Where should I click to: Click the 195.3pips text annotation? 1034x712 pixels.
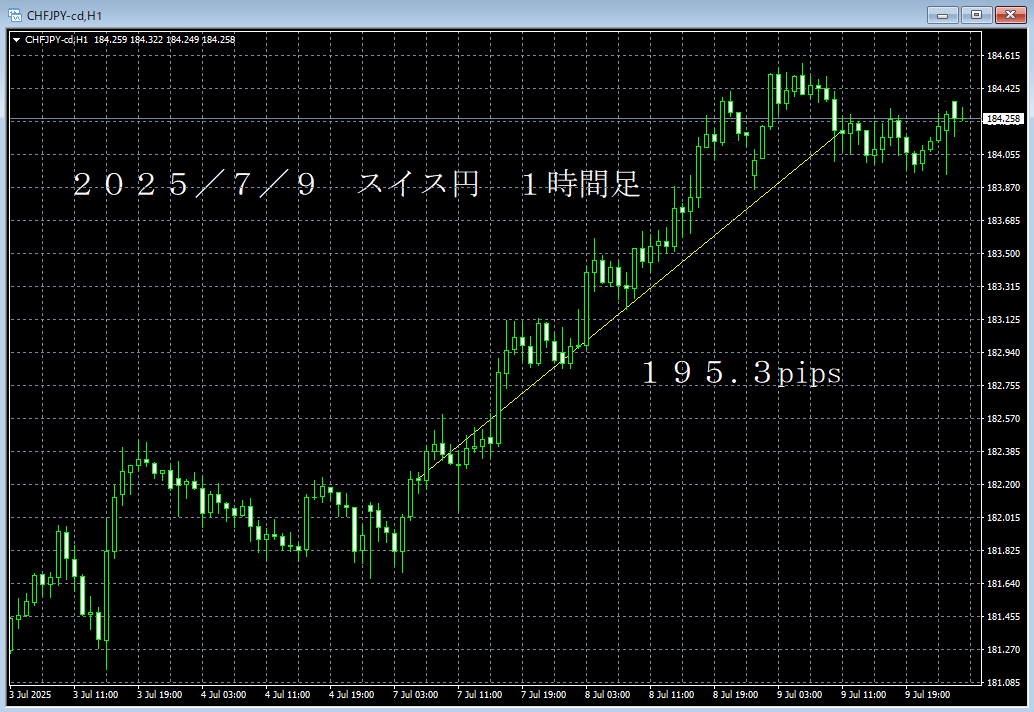(742, 373)
